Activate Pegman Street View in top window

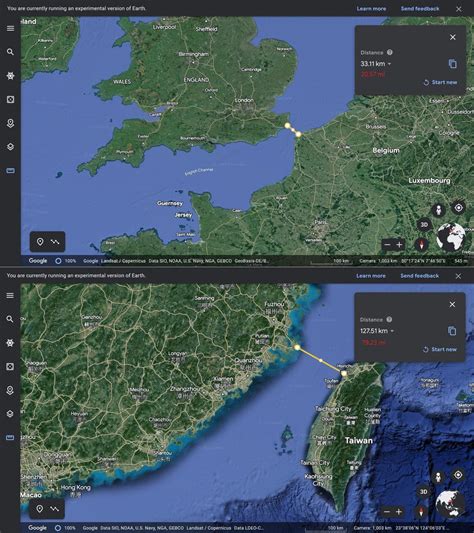439,210
